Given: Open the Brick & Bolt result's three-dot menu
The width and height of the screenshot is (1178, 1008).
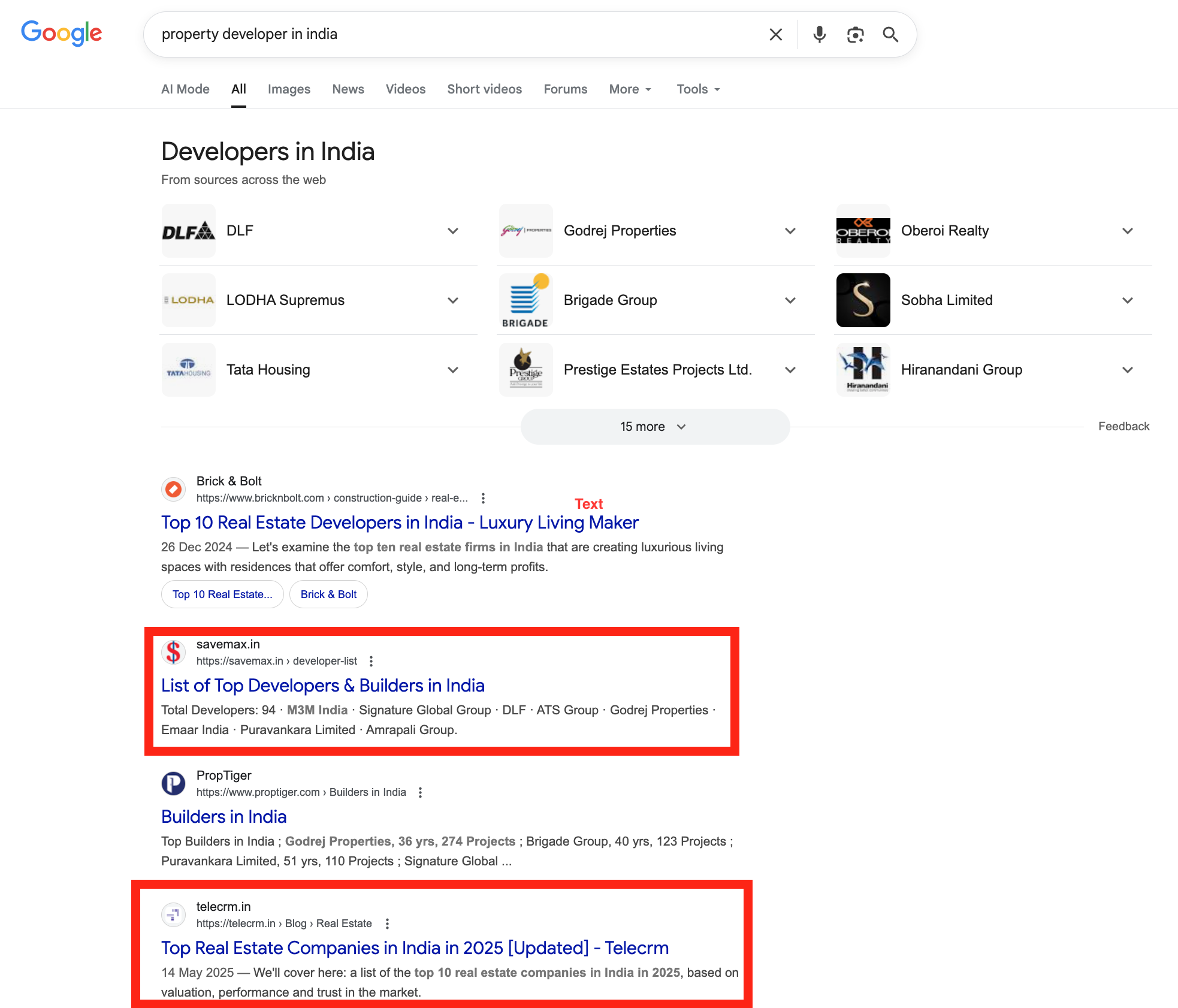Looking at the screenshot, I should tap(483, 498).
